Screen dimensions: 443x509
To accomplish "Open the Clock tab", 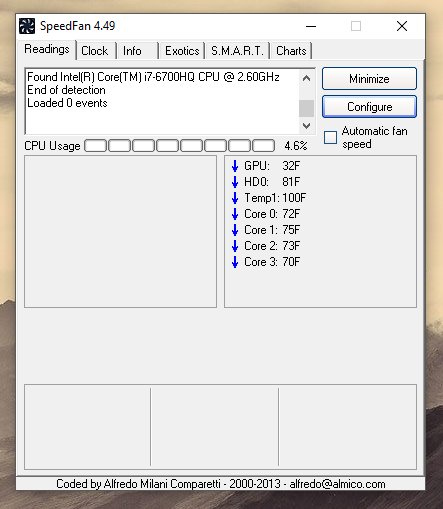I will 95,51.
